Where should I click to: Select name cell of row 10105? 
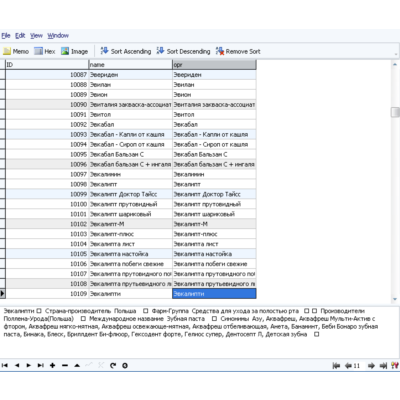[x=131, y=254]
